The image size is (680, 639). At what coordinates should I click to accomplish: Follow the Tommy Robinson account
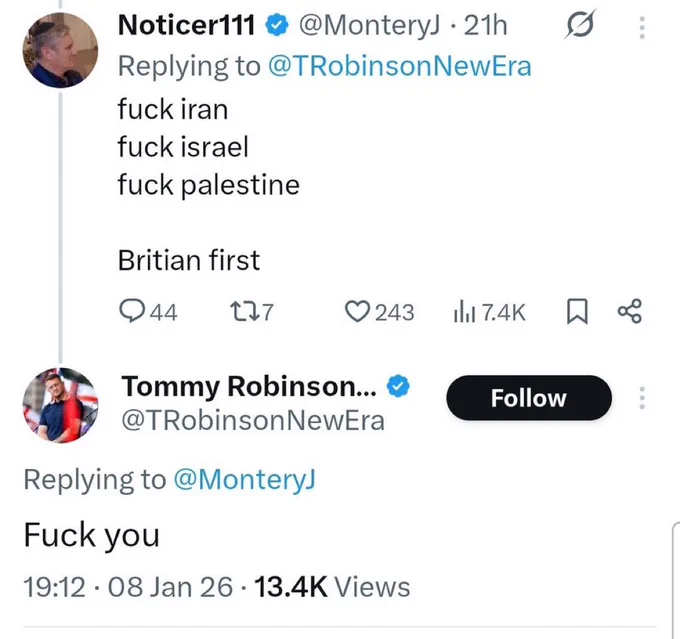[x=529, y=398]
